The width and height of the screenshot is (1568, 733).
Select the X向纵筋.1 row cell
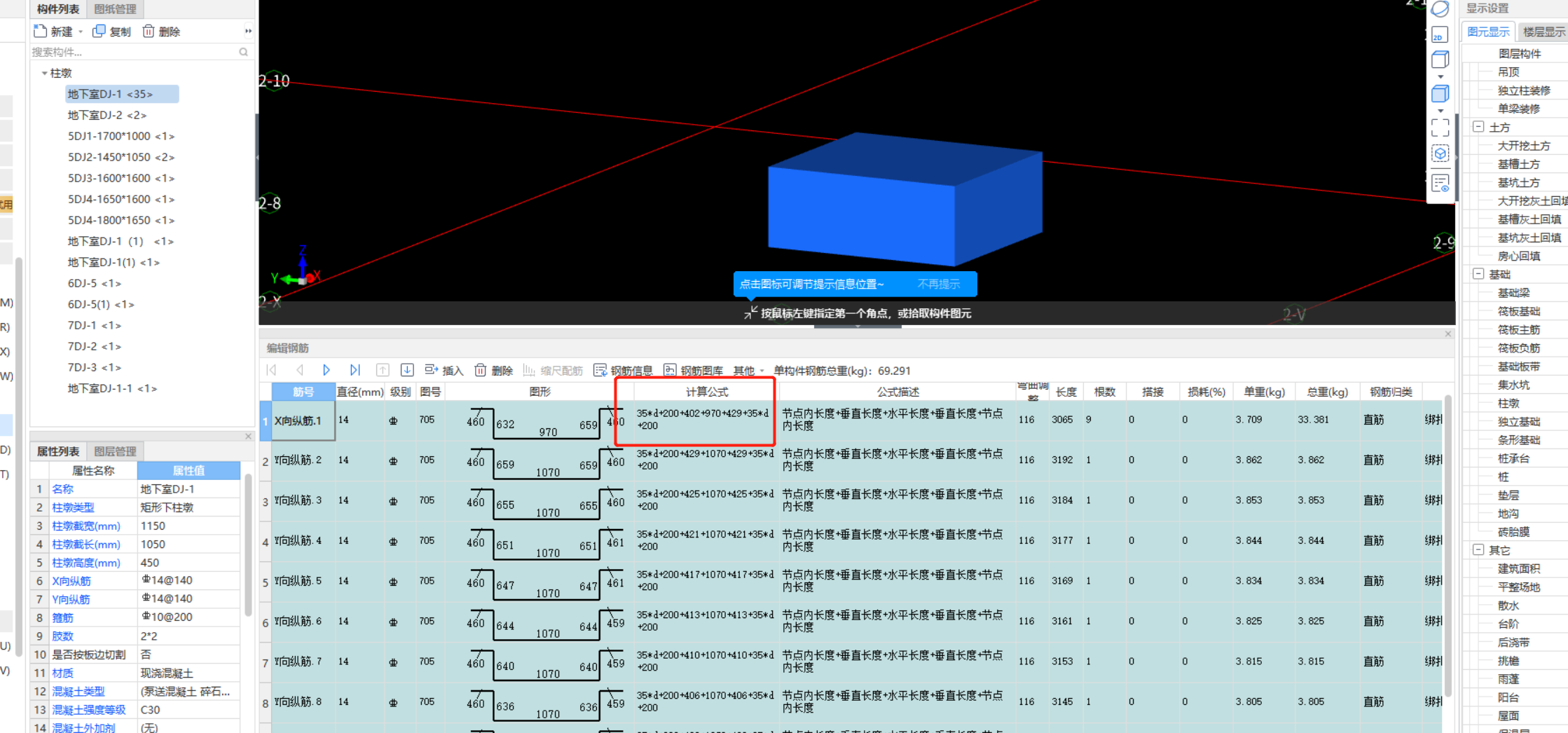pos(303,420)
